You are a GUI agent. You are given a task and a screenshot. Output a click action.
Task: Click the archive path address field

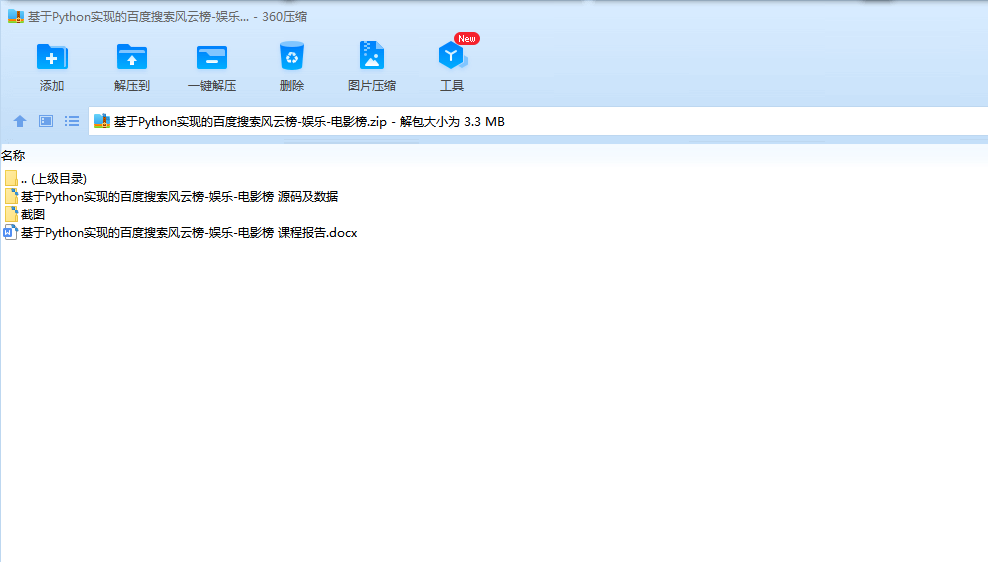click(x=538, y=121)
